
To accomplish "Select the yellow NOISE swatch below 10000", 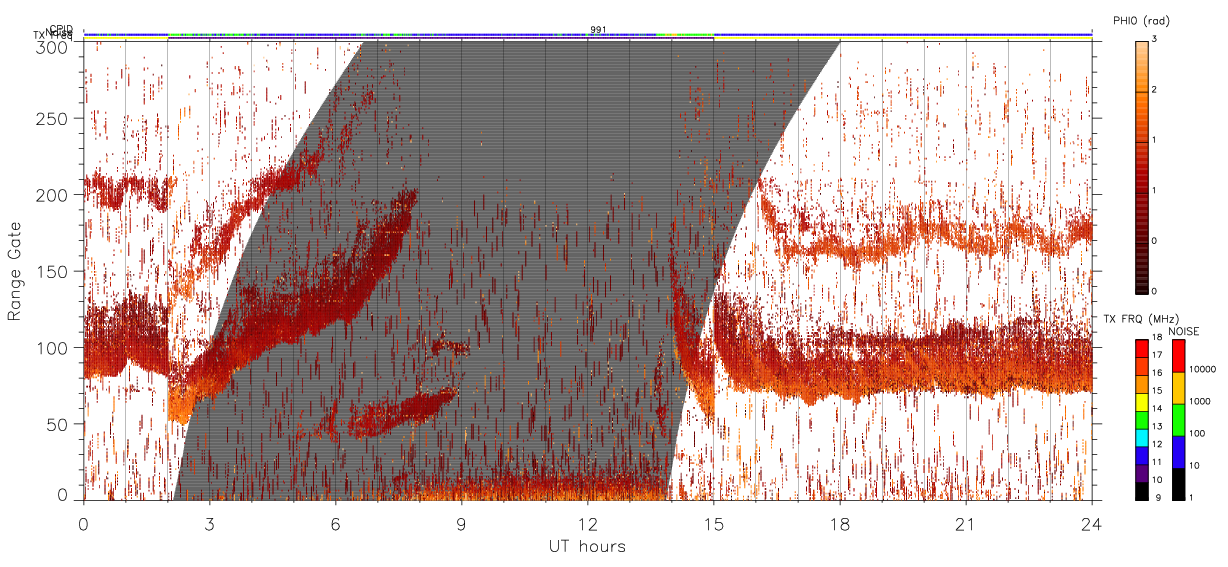I will tap(1178, 388).
